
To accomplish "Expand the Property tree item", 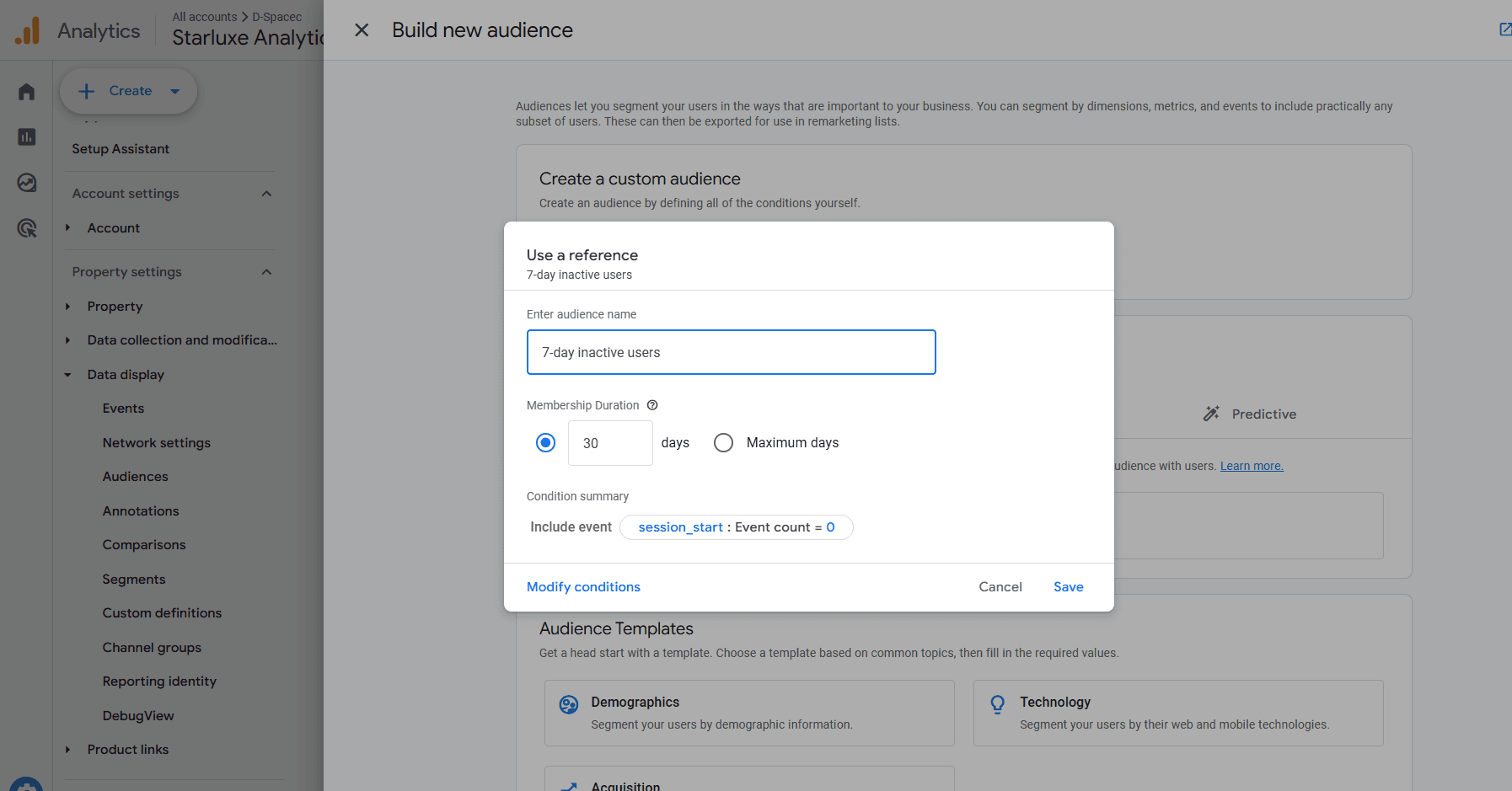I will [x=68, y=307].
